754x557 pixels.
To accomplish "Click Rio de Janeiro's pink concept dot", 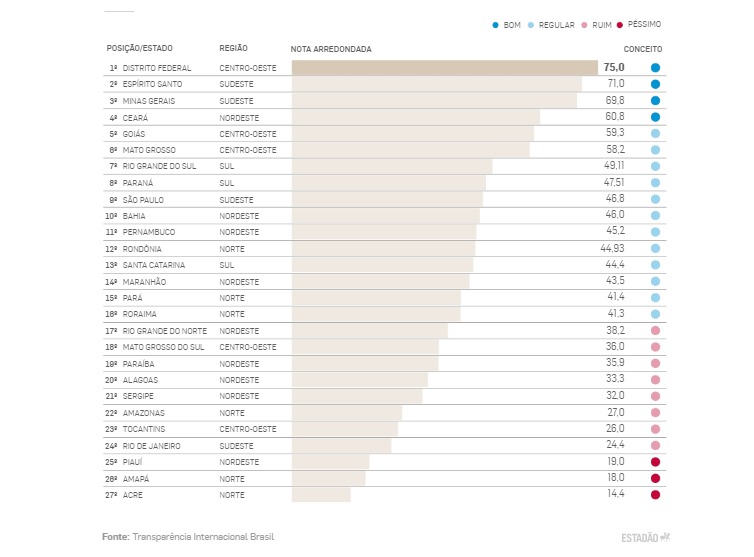I will coord(655,446).
